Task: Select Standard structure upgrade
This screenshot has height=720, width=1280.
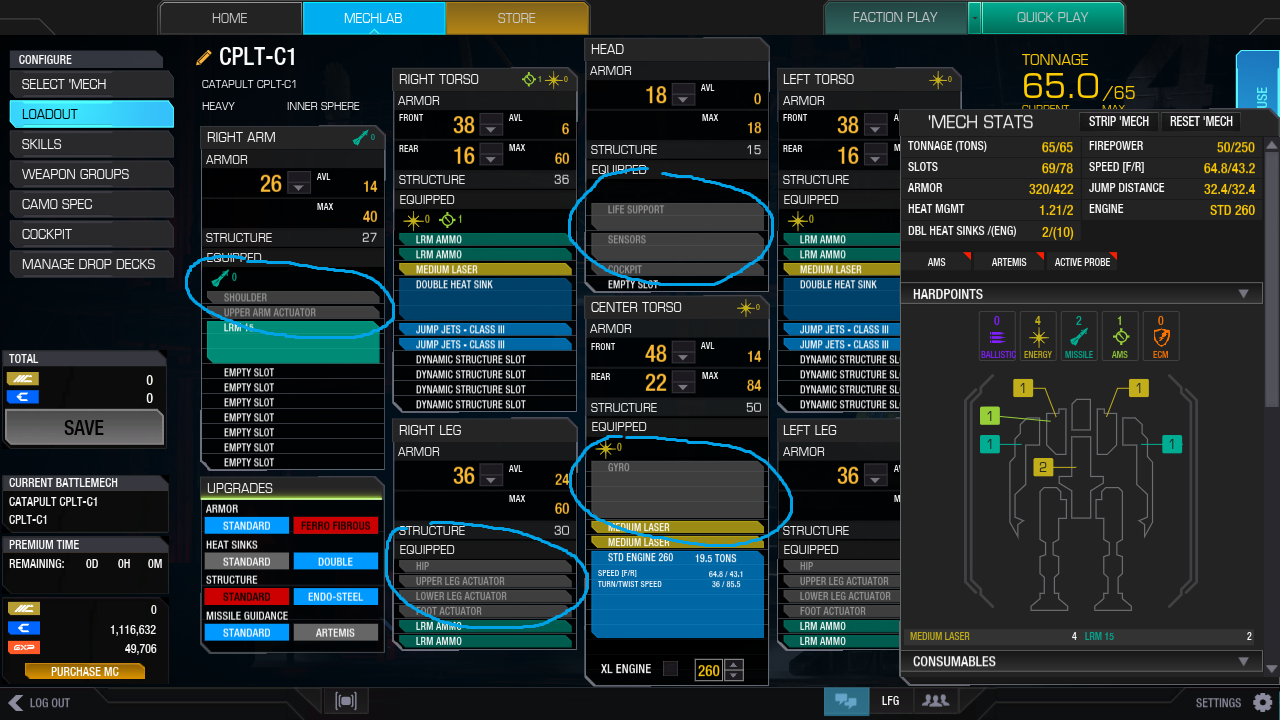Action: click(246, 597)
